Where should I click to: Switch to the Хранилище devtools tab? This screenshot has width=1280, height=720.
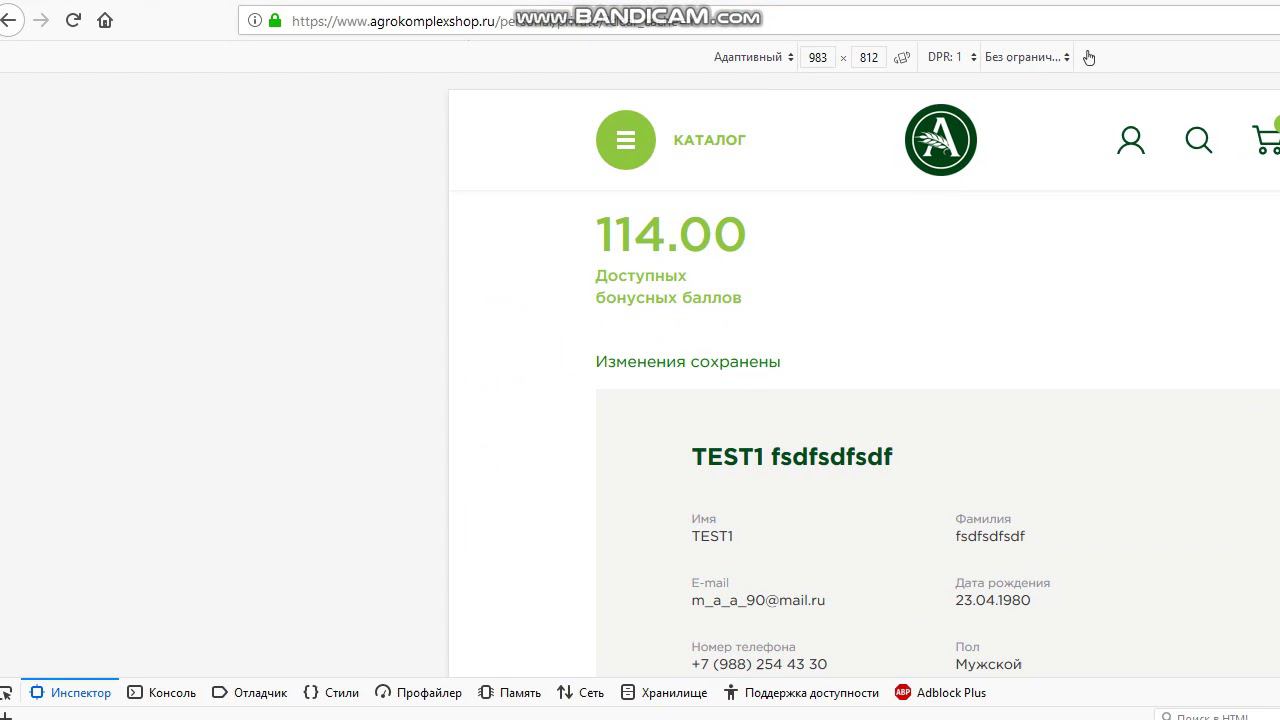(664, 692)
